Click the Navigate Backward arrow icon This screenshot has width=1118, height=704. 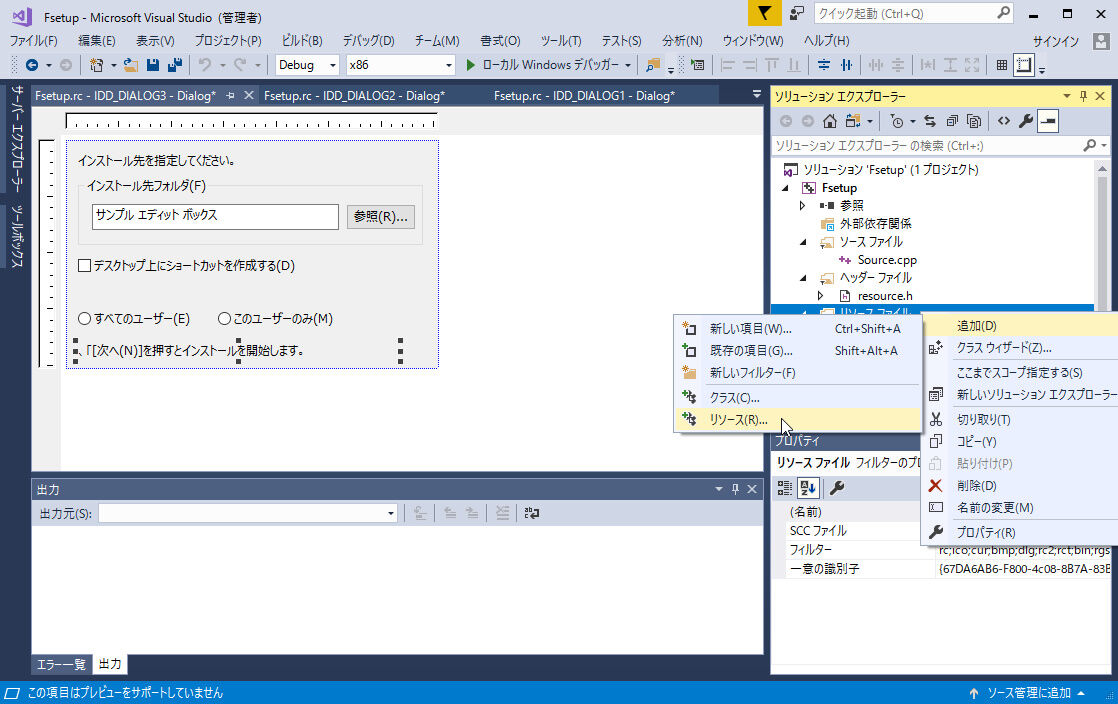pos(32,65)
